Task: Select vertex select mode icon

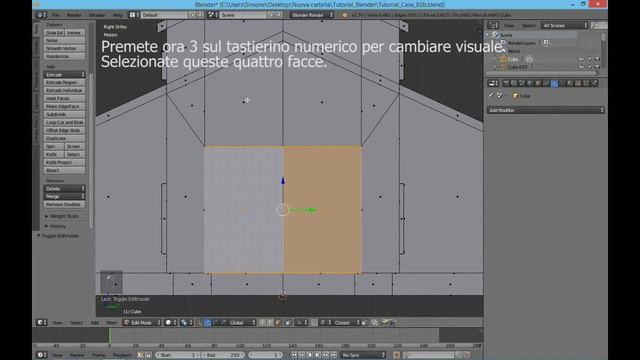Action: click(262, 322)
